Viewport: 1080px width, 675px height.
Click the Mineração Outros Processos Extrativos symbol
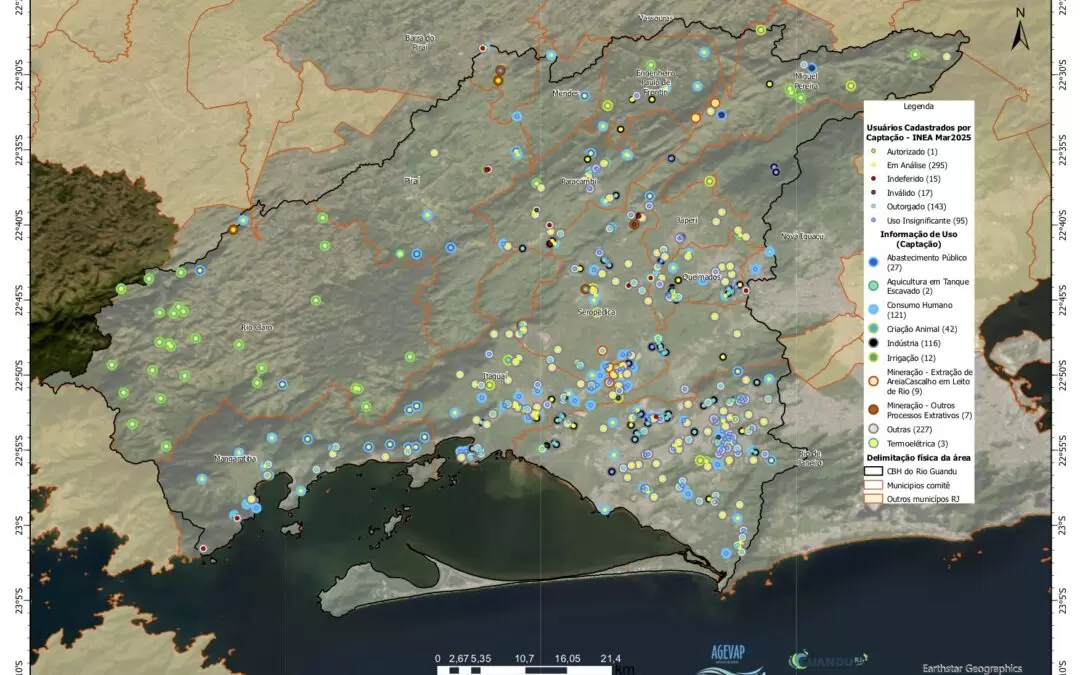pyautogui.click(x=873, y=408)
